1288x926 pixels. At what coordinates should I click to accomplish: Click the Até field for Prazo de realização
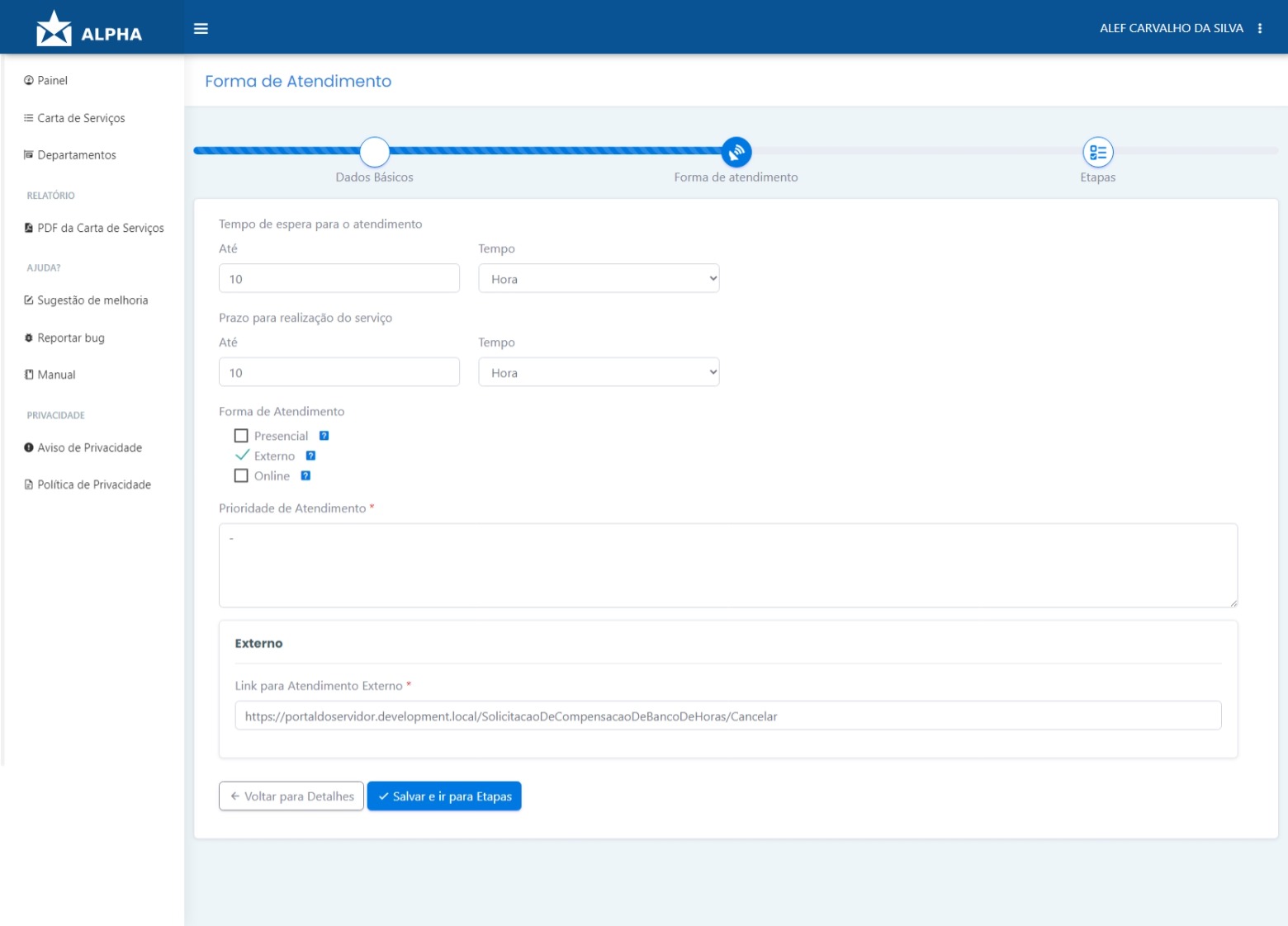(x=339, y=372)
